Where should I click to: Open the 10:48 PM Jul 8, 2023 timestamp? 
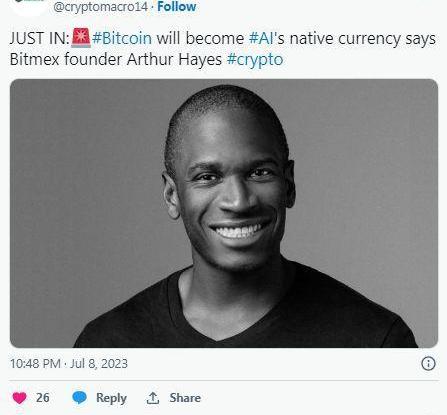point(69,363)
